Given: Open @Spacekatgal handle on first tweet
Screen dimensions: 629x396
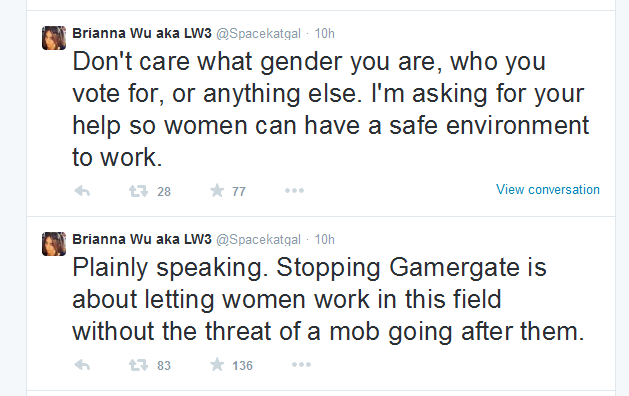Looking at the screenshot, I should coord(258,34).
